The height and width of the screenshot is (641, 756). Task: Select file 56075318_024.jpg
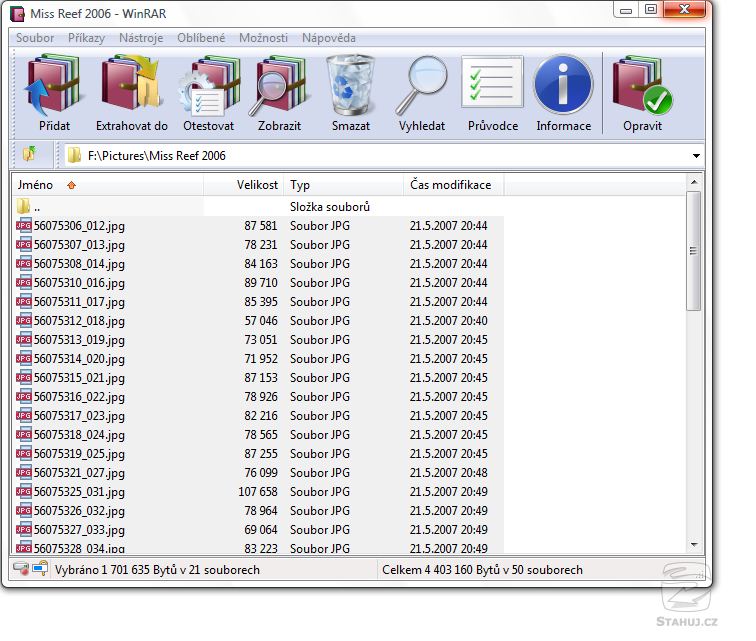tap(79, 435)
